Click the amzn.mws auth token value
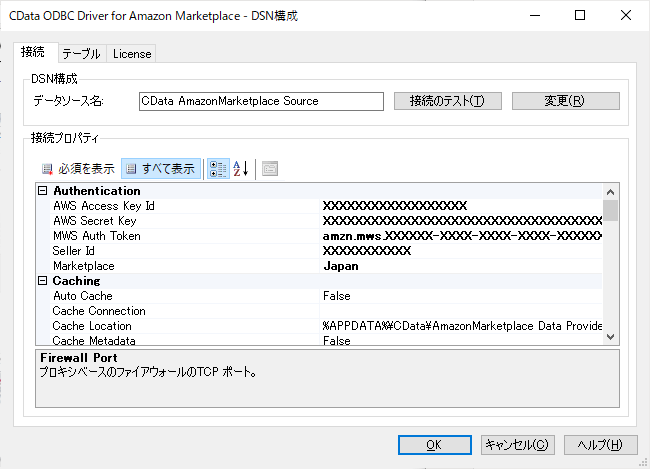The image size is (650, 469). tap(461, 236)
